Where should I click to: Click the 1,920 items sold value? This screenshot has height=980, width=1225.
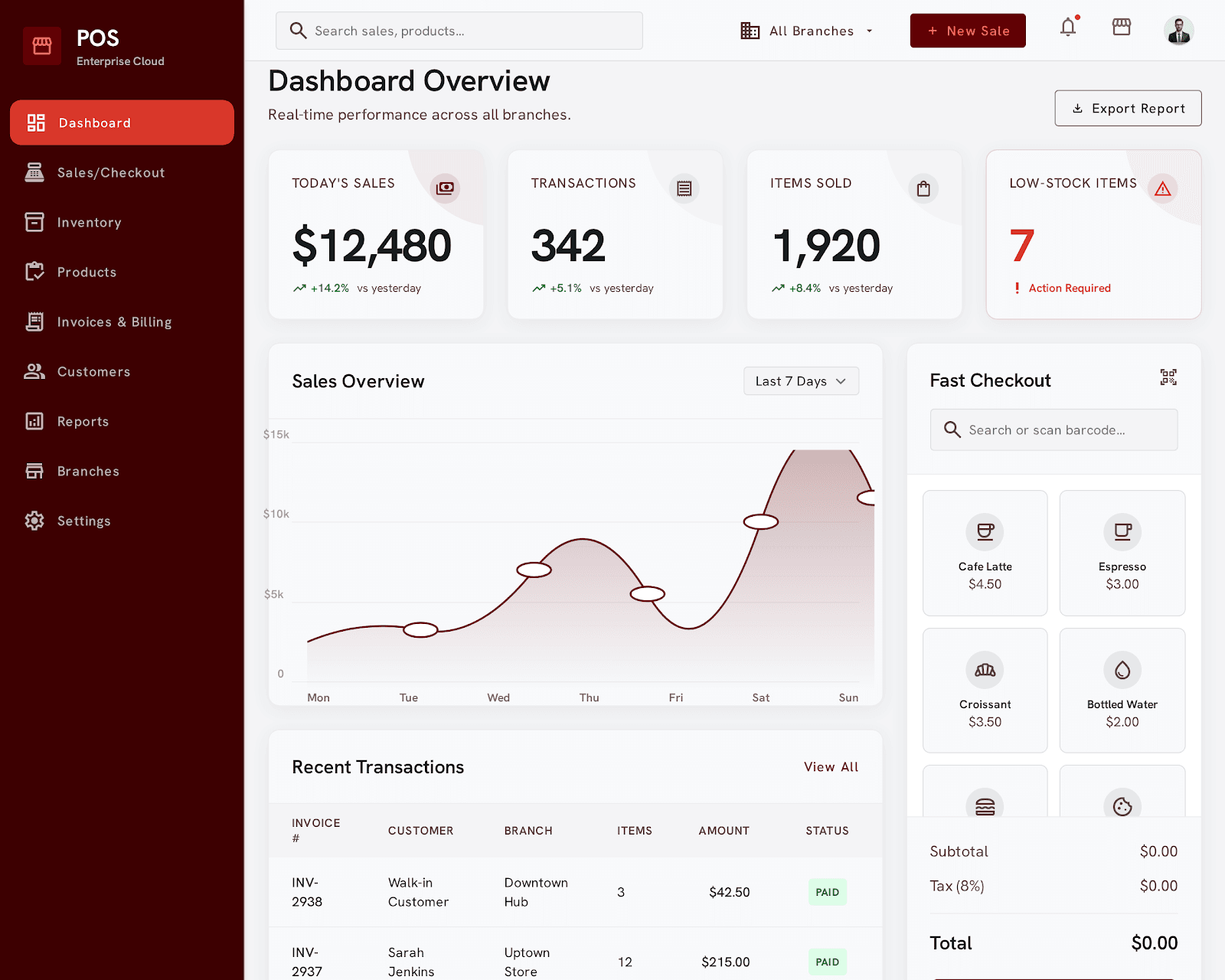tap(826, 246)
